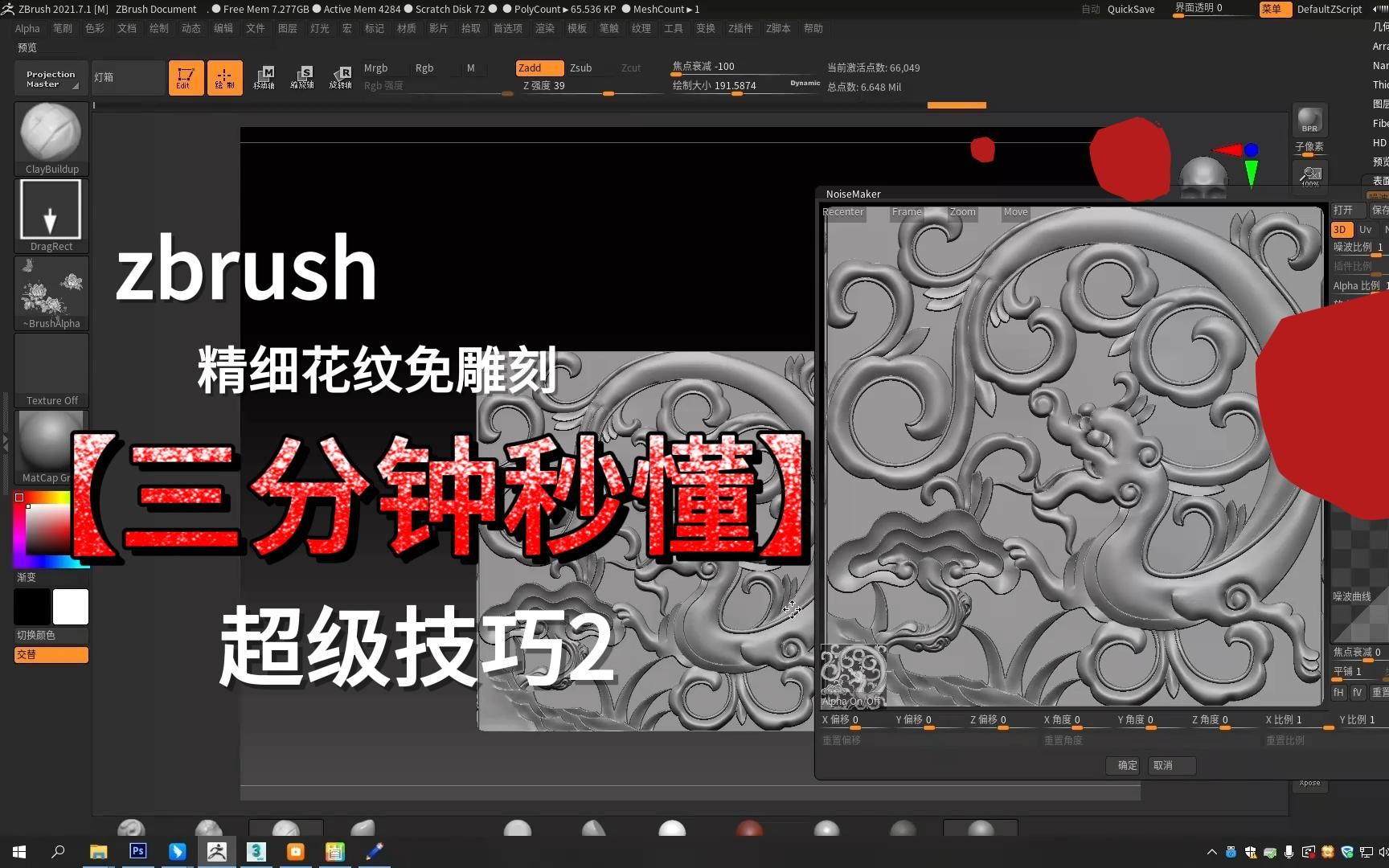Open the Alpha menu
The width and height of the screenshot is (1389, 868).
tap(27, 28)
